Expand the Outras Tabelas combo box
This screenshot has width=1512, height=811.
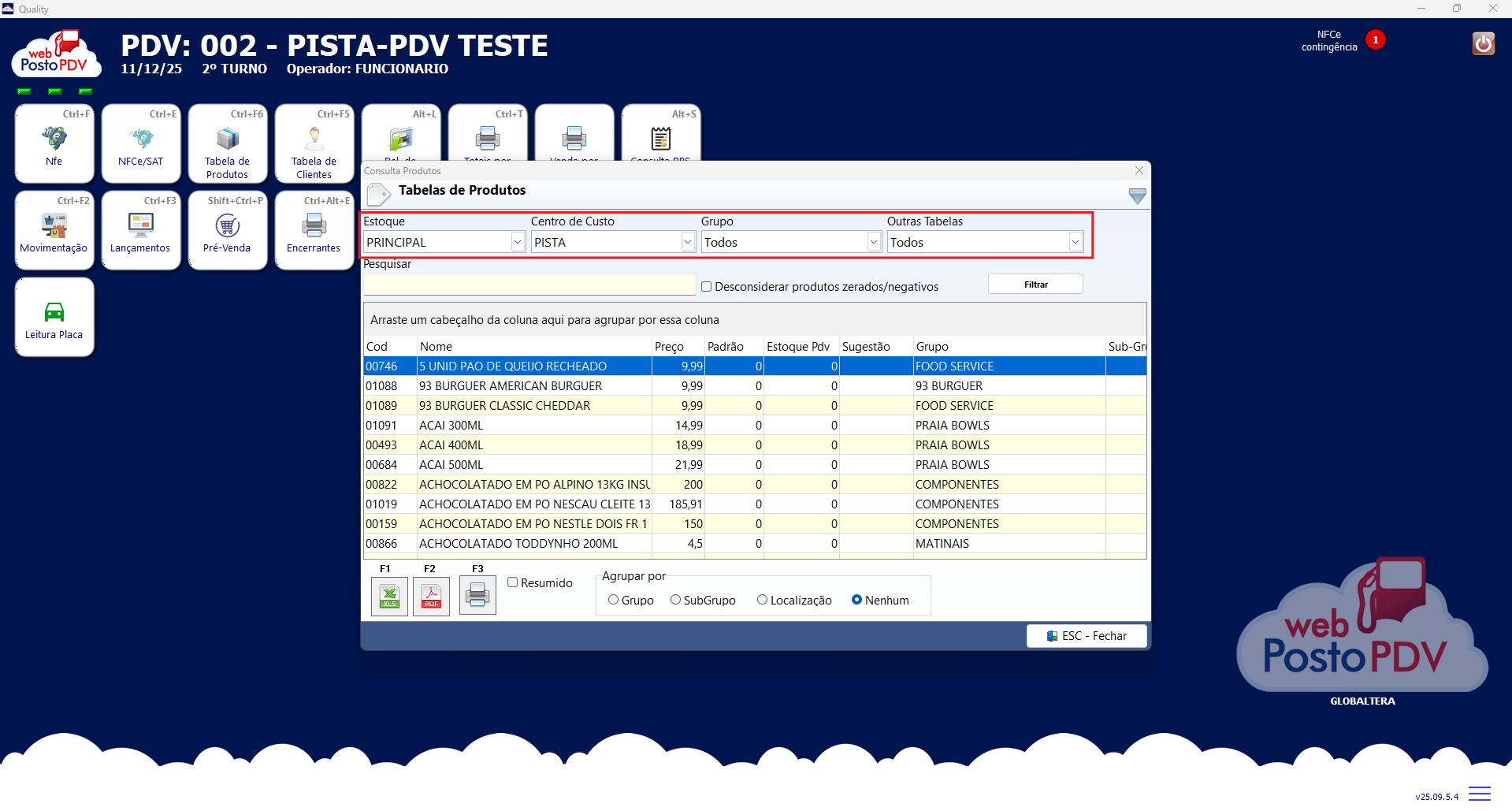(x=1075, y=243)
